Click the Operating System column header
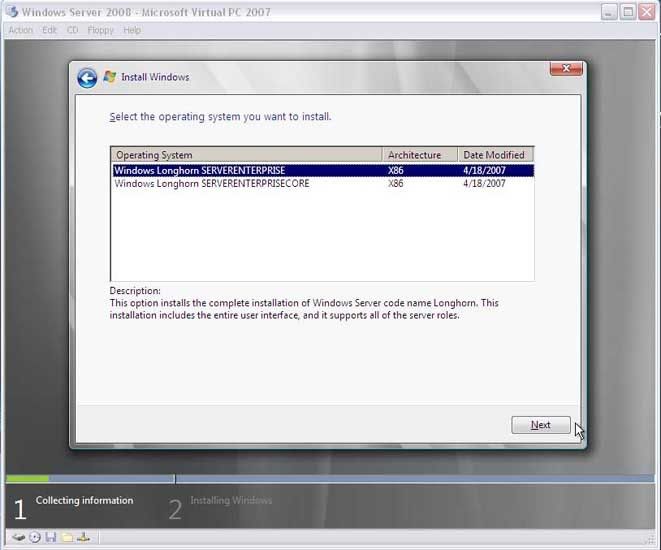This screenshot has width=661, height=550. pyautogui.click(x=246, y=155)
